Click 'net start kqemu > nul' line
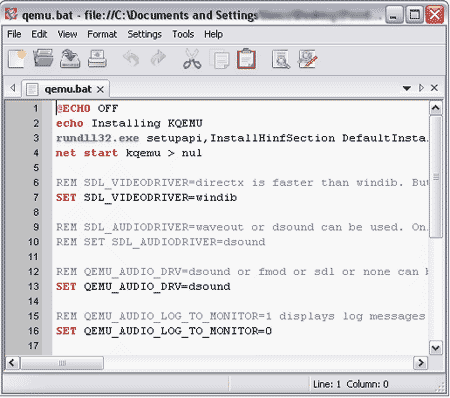 tap(129, 153)
